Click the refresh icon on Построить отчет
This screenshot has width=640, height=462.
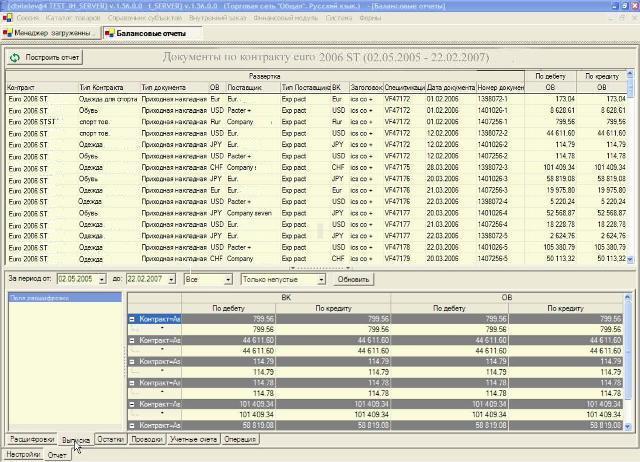click(x=15, y=58)
